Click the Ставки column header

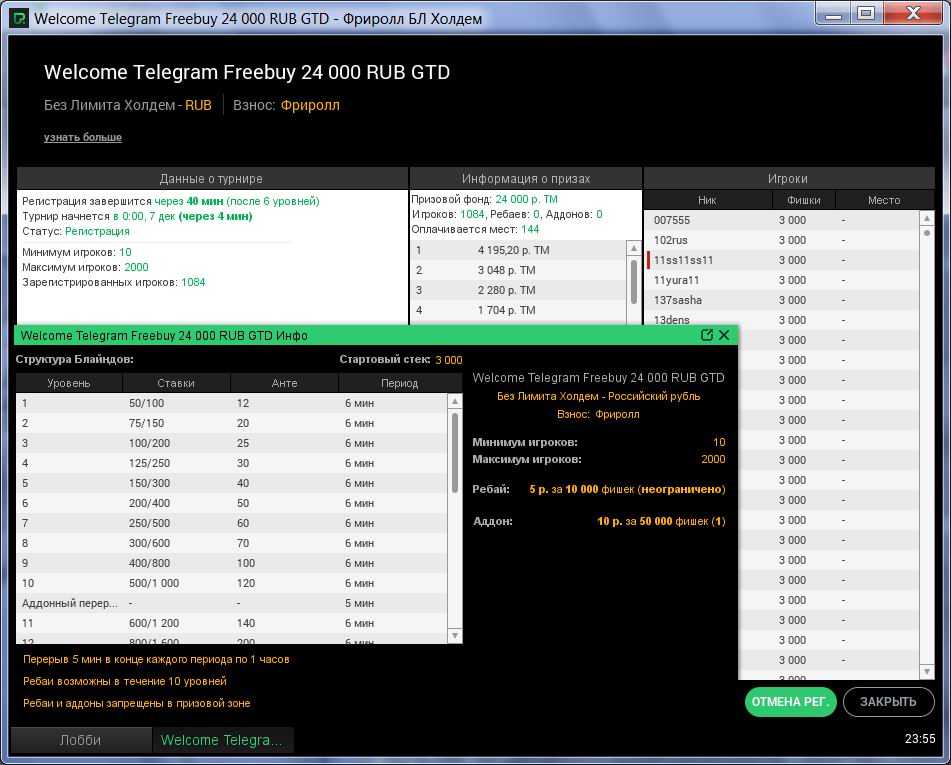(x=176, y=383)
